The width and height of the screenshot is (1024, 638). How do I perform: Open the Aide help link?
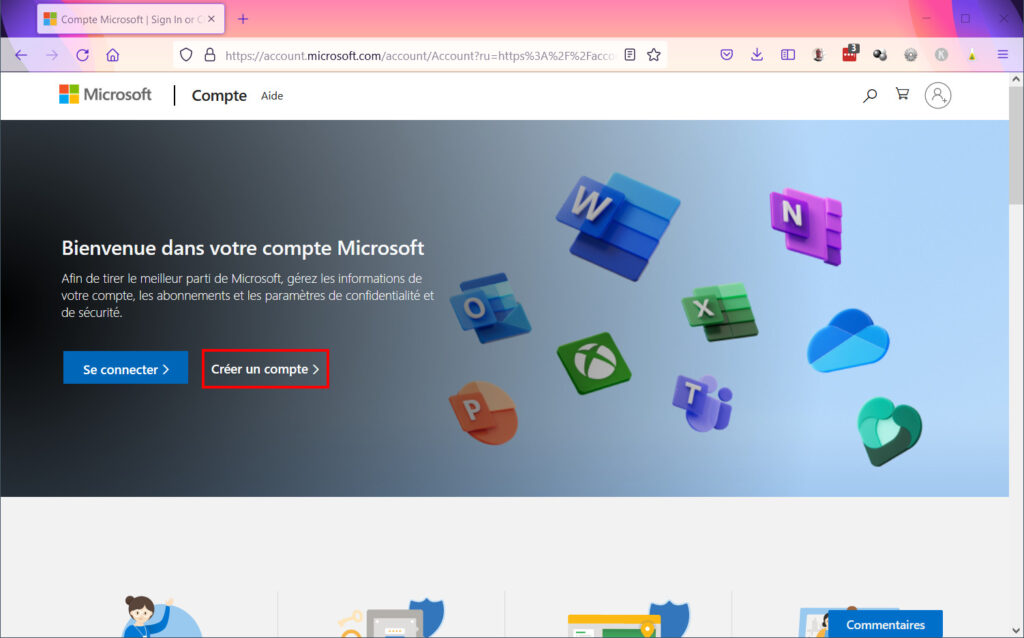(x=272, y=96)
